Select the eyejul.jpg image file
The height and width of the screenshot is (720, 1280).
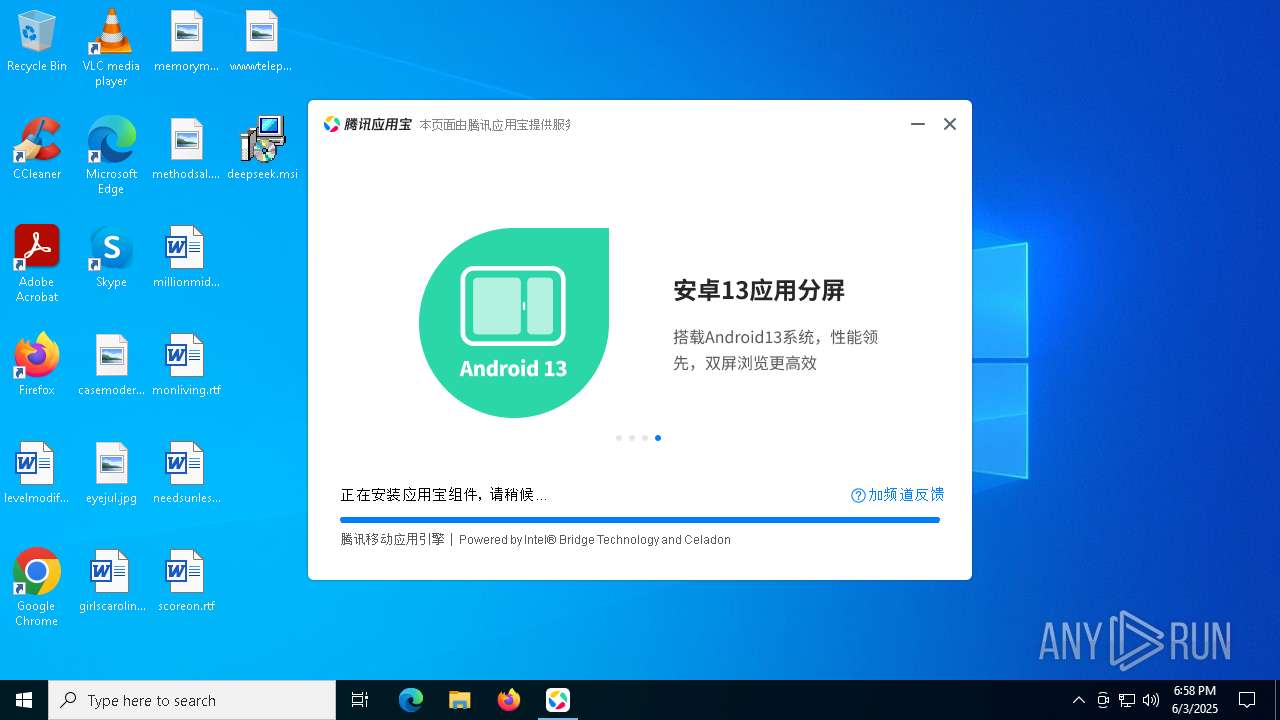111,474
